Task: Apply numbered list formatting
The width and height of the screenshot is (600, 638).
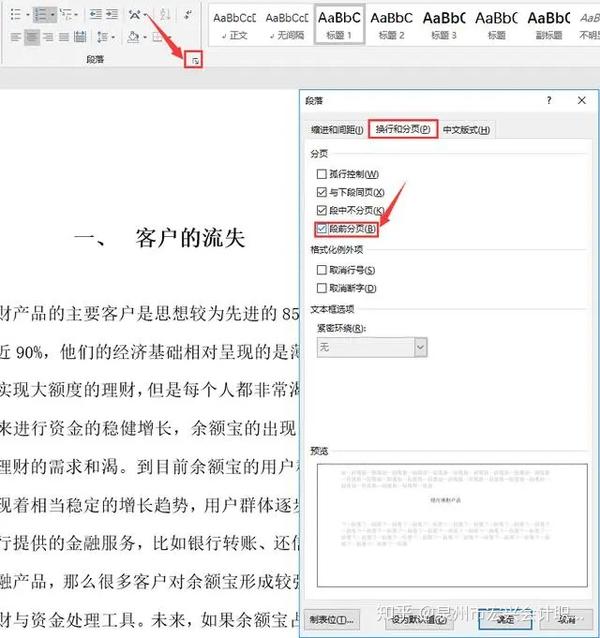Action: click(40, 15)
